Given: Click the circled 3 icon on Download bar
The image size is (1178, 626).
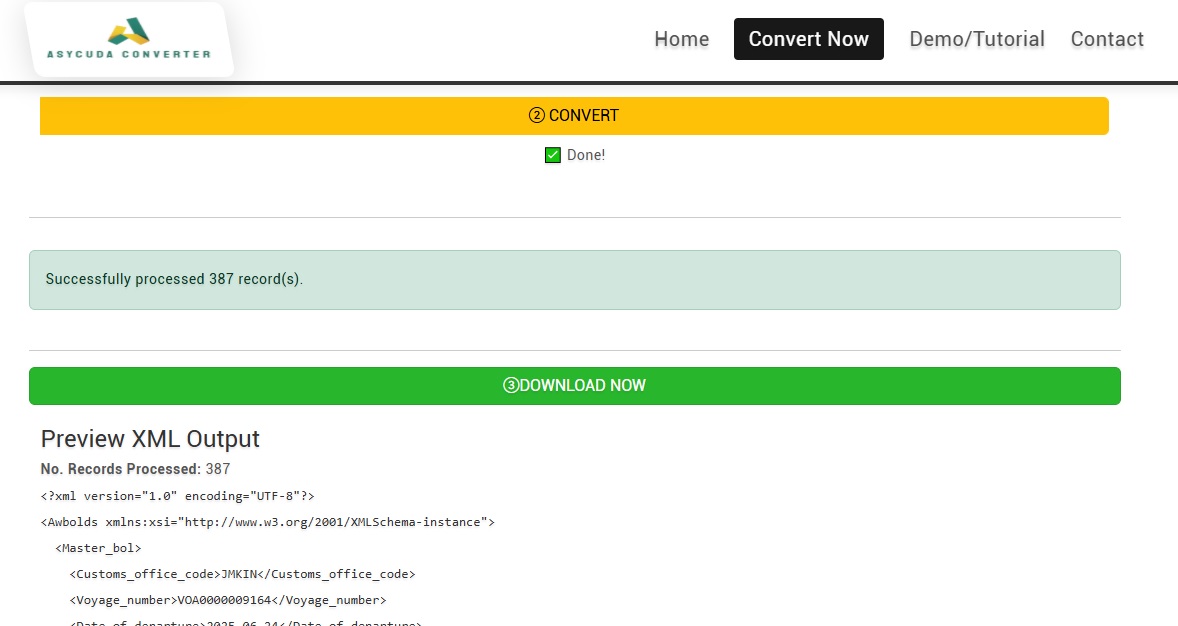Looking at the screenshot, I should click(511, 386).
